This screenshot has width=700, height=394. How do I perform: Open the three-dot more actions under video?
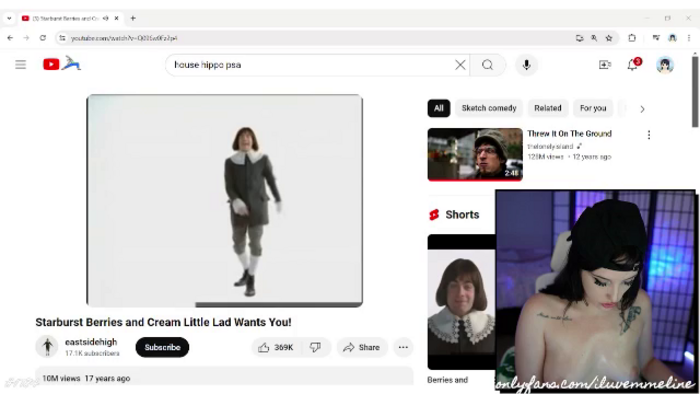(403, 347)
